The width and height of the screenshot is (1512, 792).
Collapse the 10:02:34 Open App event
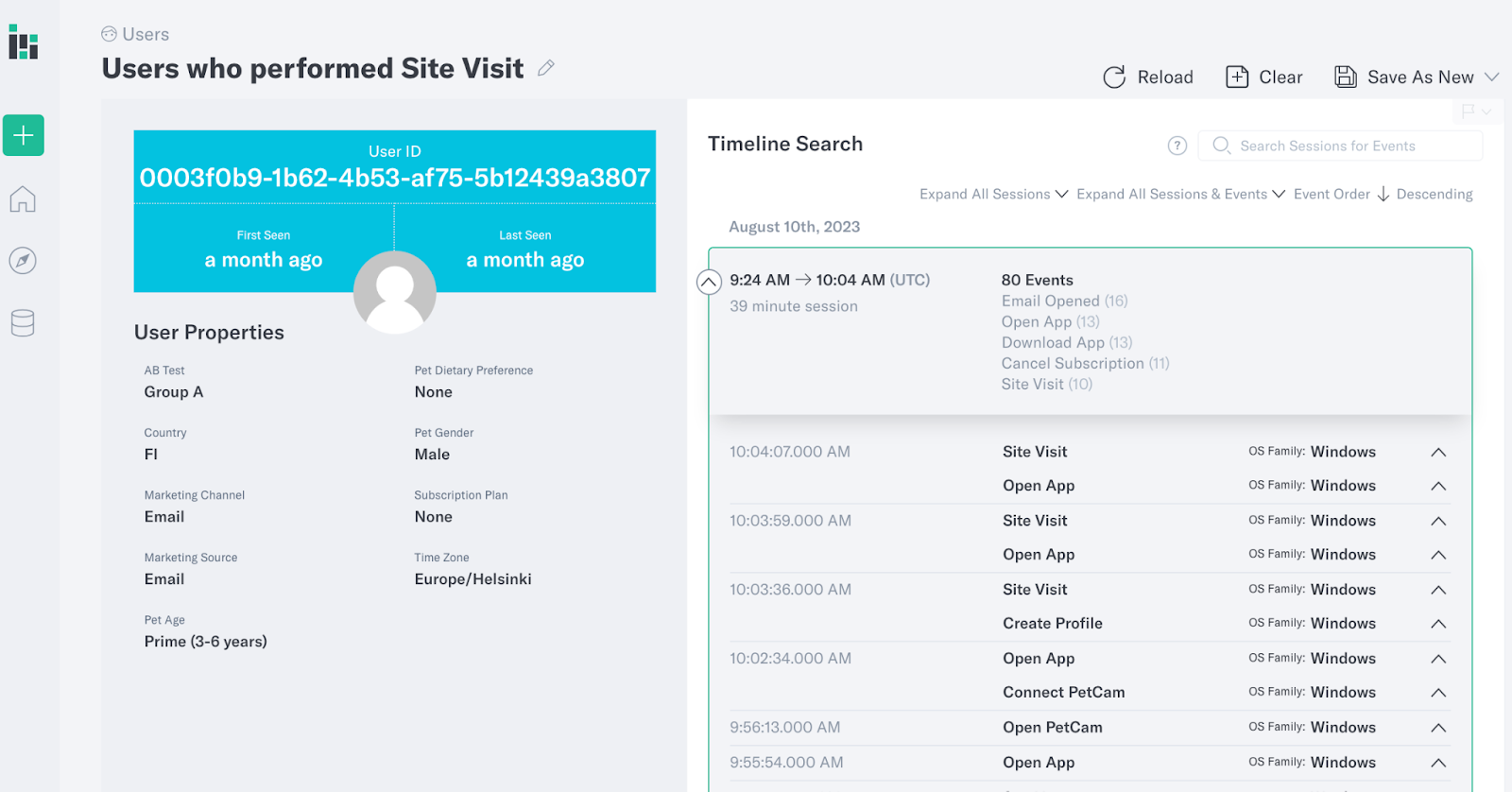(1438, 659)
